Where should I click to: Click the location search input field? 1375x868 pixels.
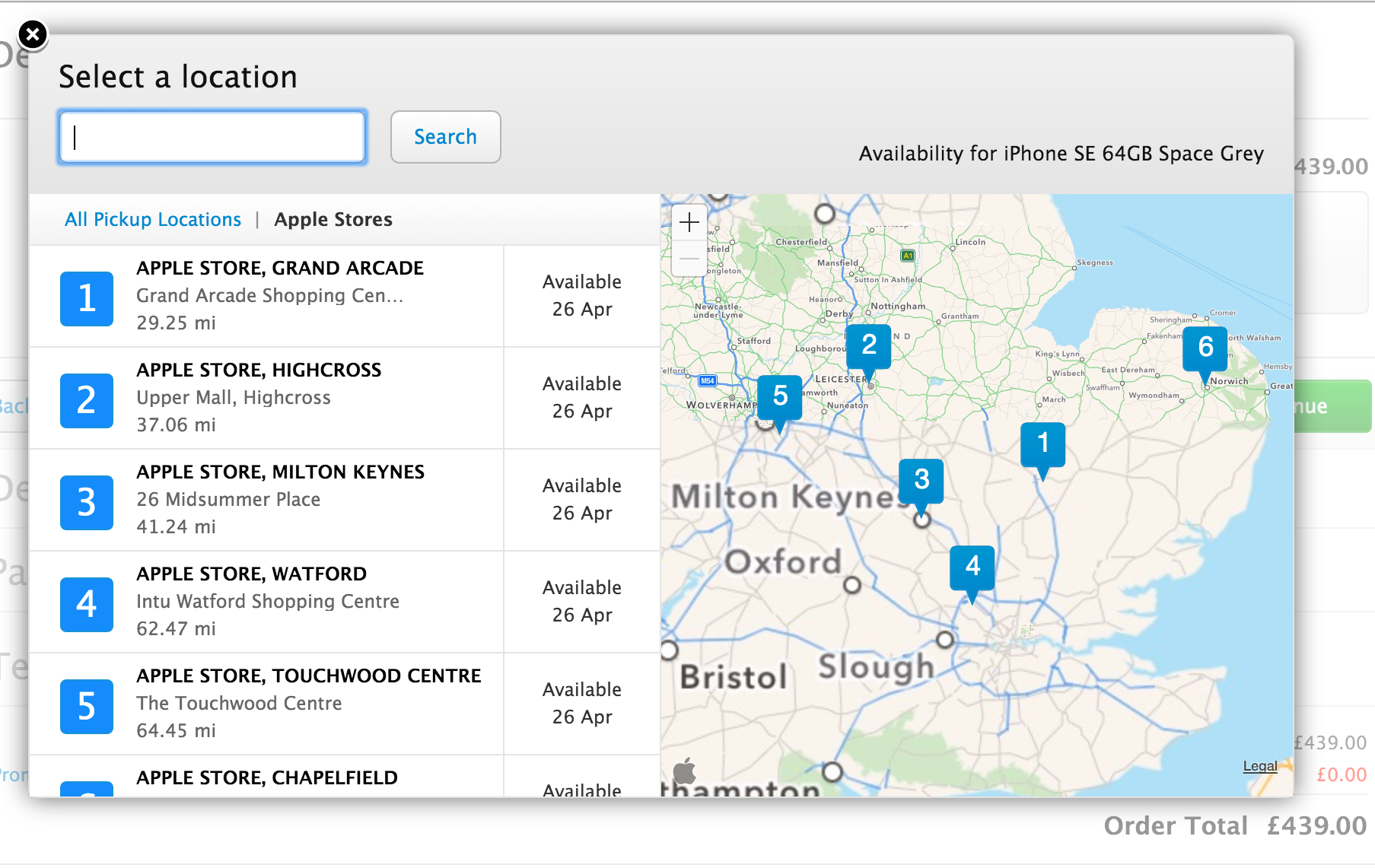[212, 137]
